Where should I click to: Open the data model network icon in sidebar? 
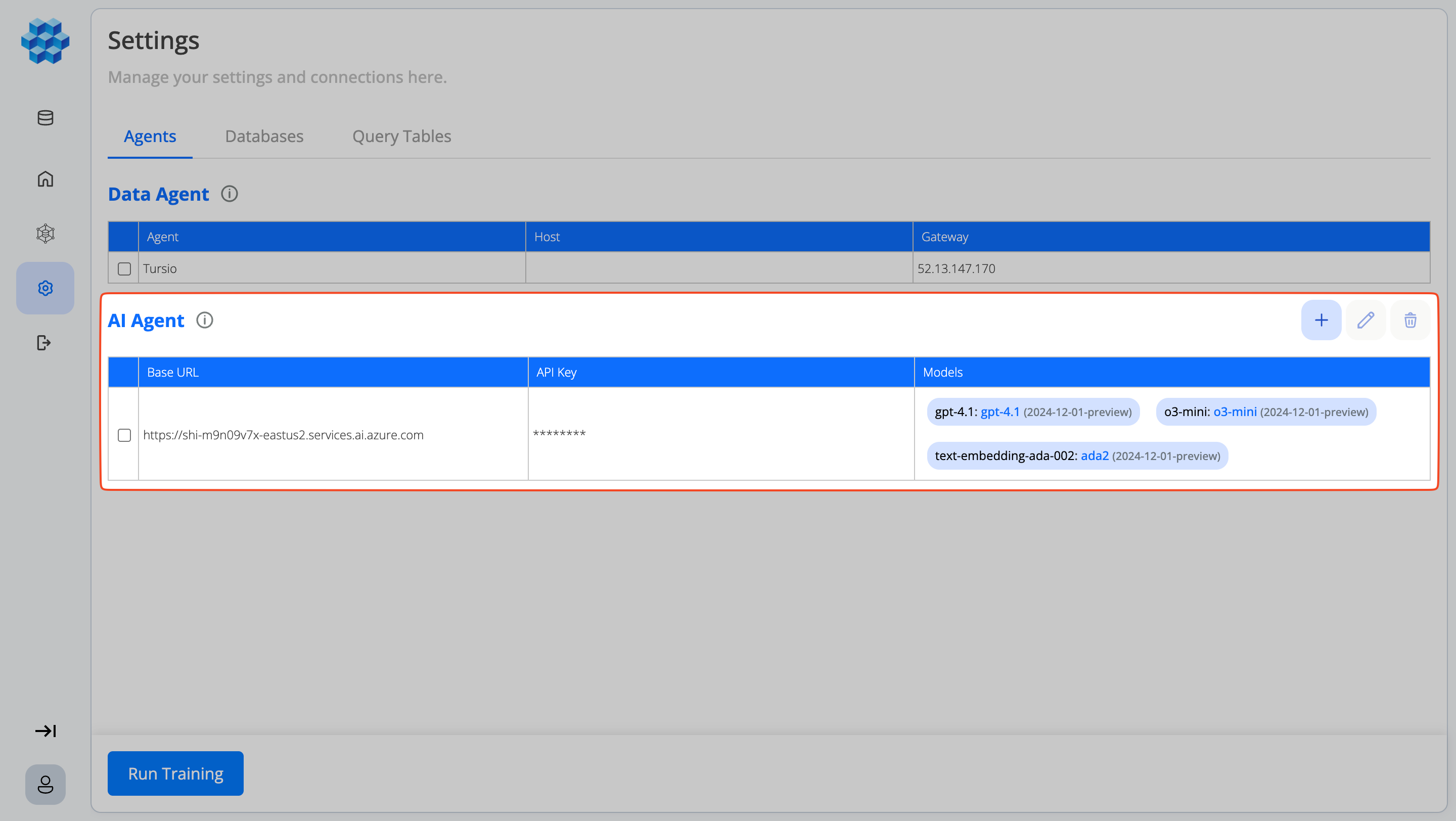point(44,234)
